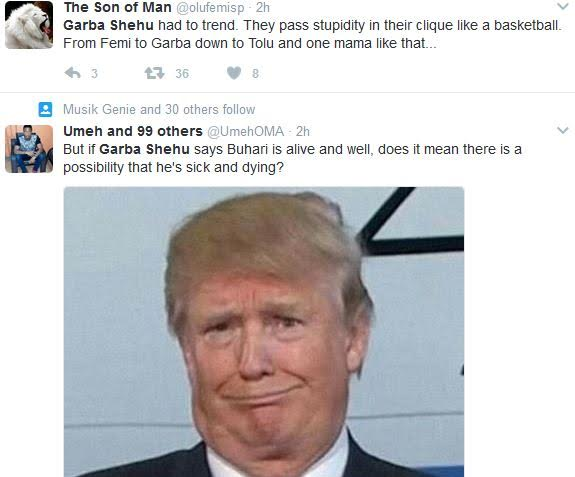Click the reply arrow icon on first tweet
The width and height of the screenshot is (575, 477).
tap(72, 73)
